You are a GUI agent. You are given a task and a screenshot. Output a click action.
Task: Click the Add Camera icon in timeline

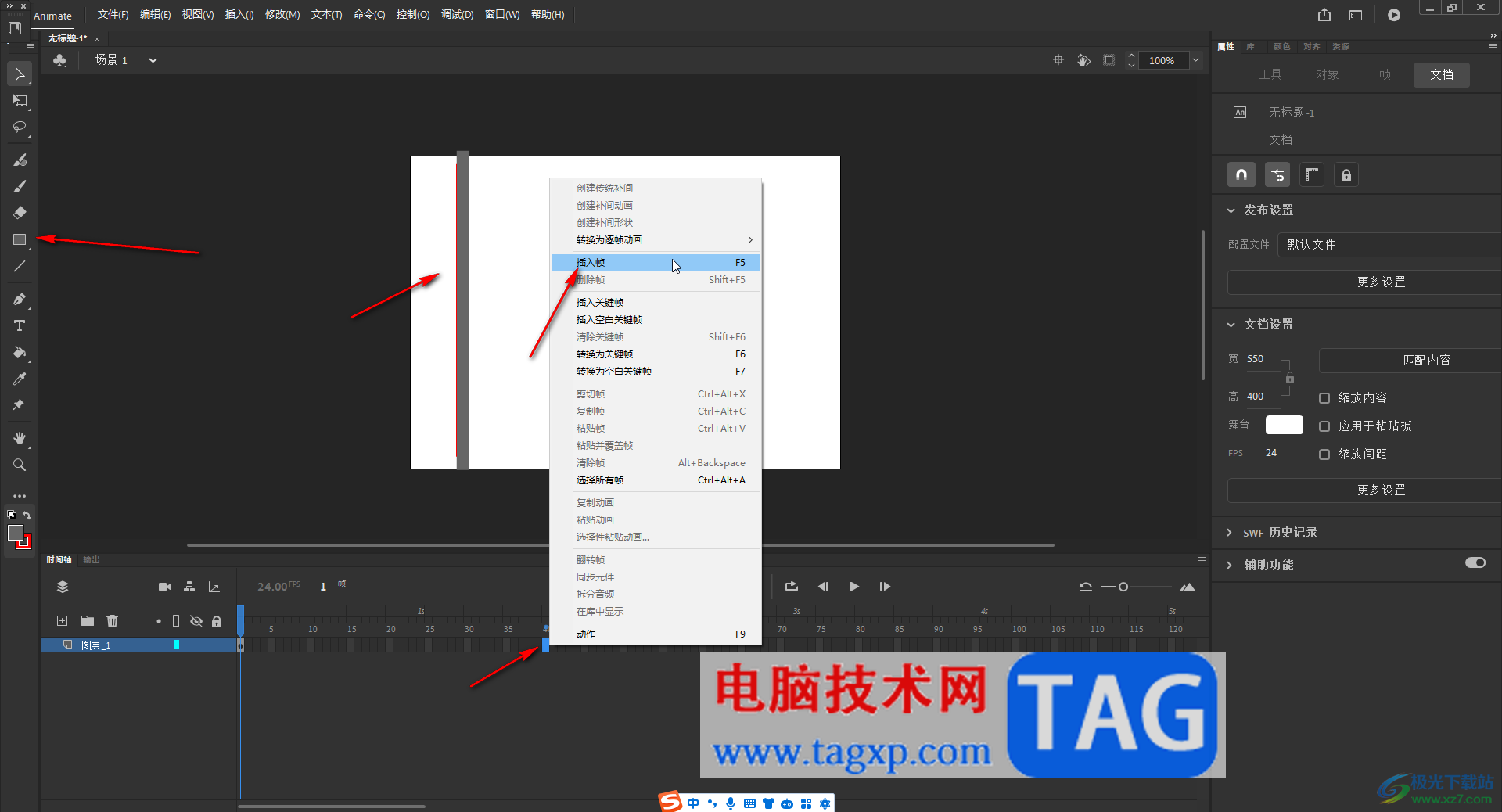pos(164,587)
